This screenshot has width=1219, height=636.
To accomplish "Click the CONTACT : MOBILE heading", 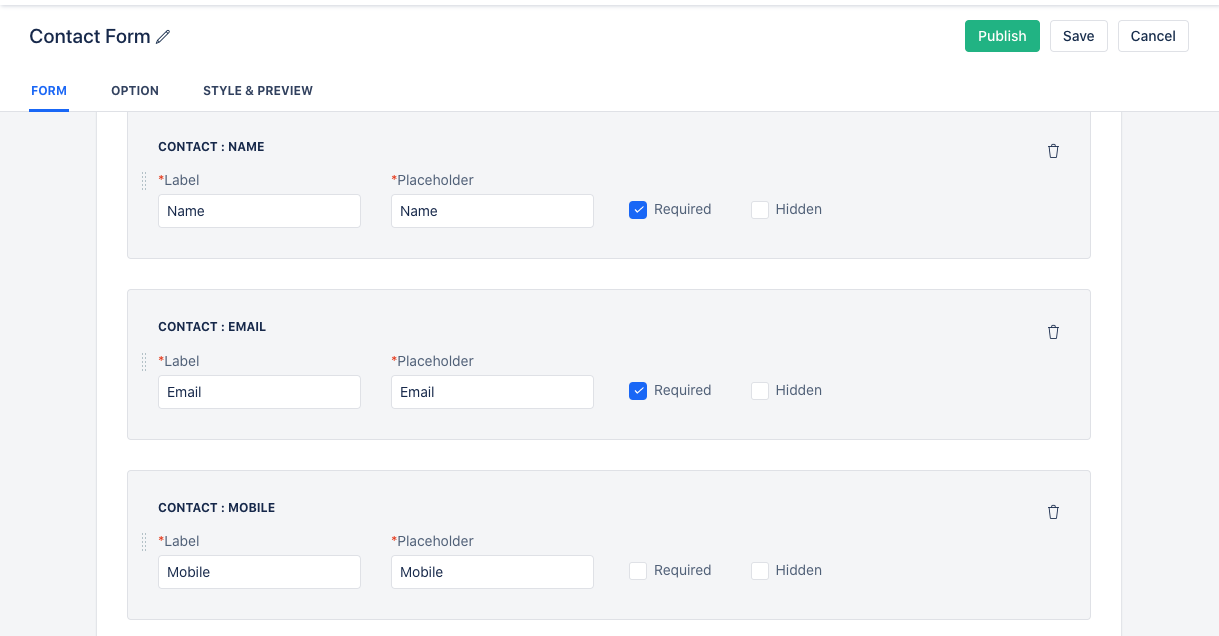I will [x=216, y=508].
